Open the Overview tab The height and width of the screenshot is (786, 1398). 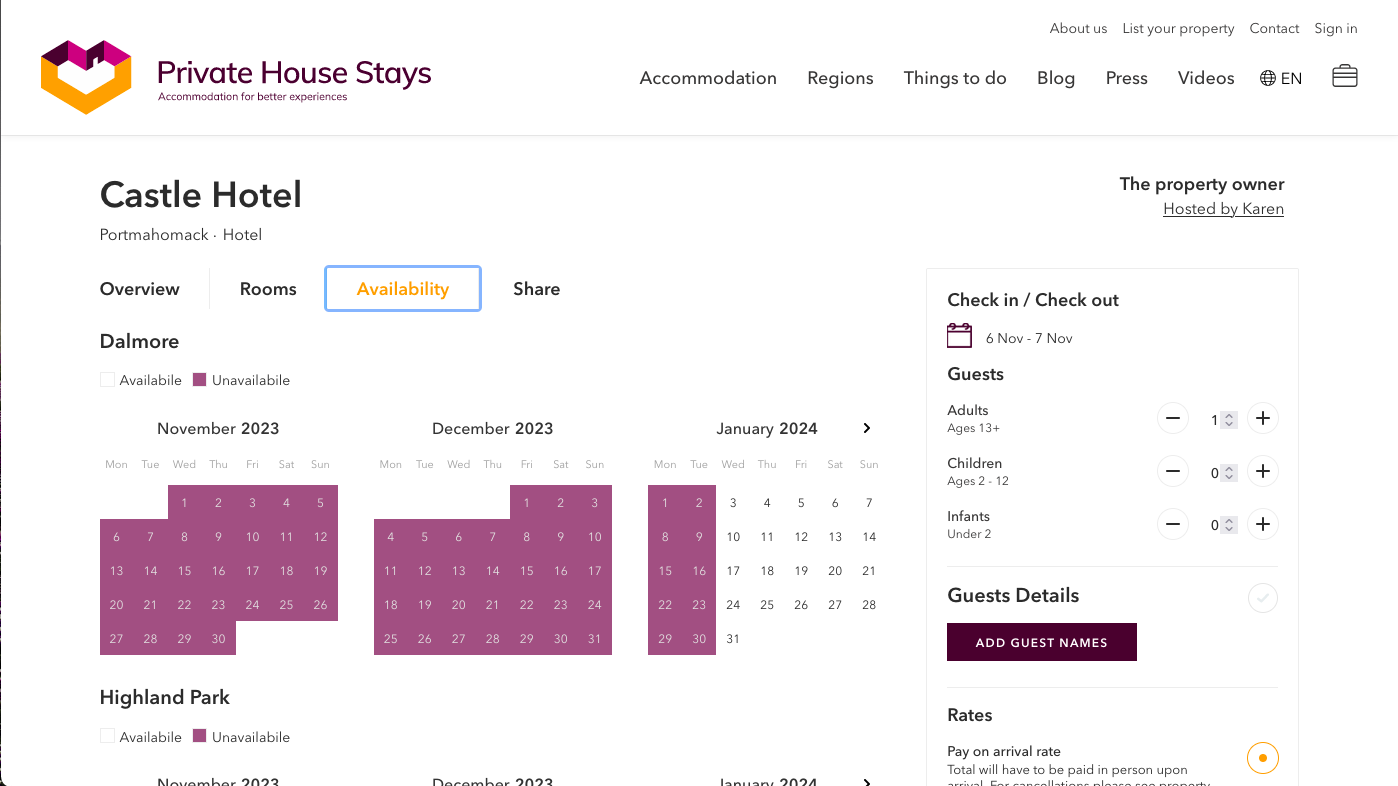pyautogui.click(x=140, y=289)
